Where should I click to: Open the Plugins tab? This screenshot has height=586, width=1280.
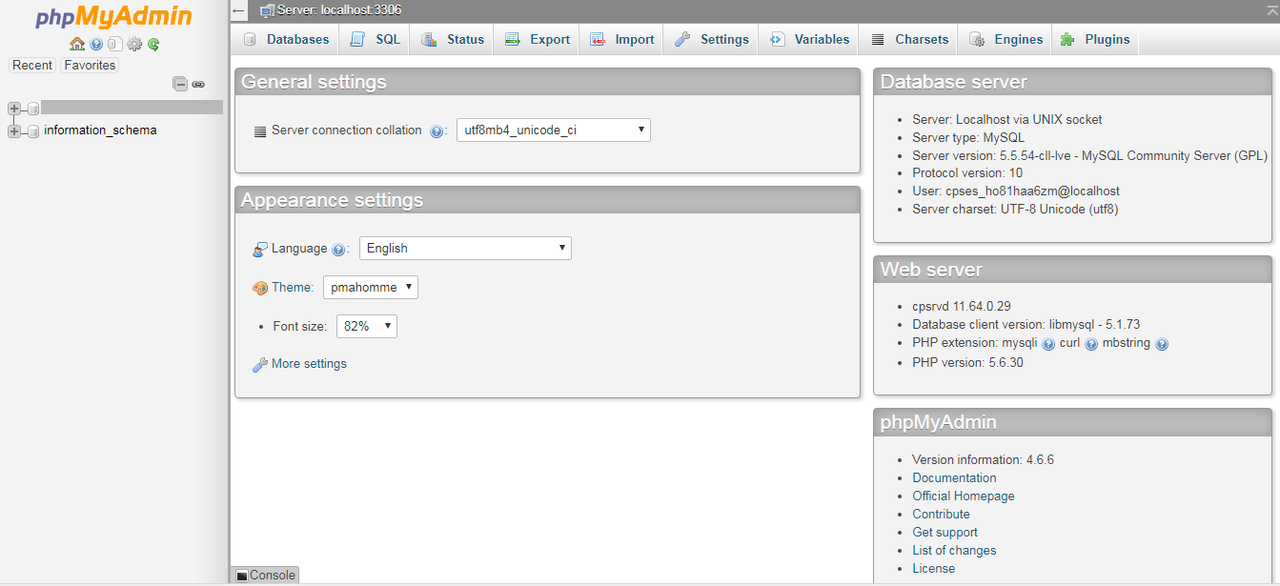1095,39
